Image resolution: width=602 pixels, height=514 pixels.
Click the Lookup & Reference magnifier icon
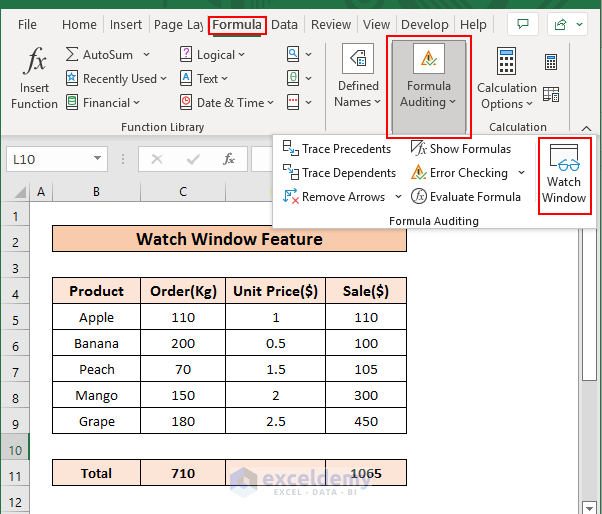point(293,55)
